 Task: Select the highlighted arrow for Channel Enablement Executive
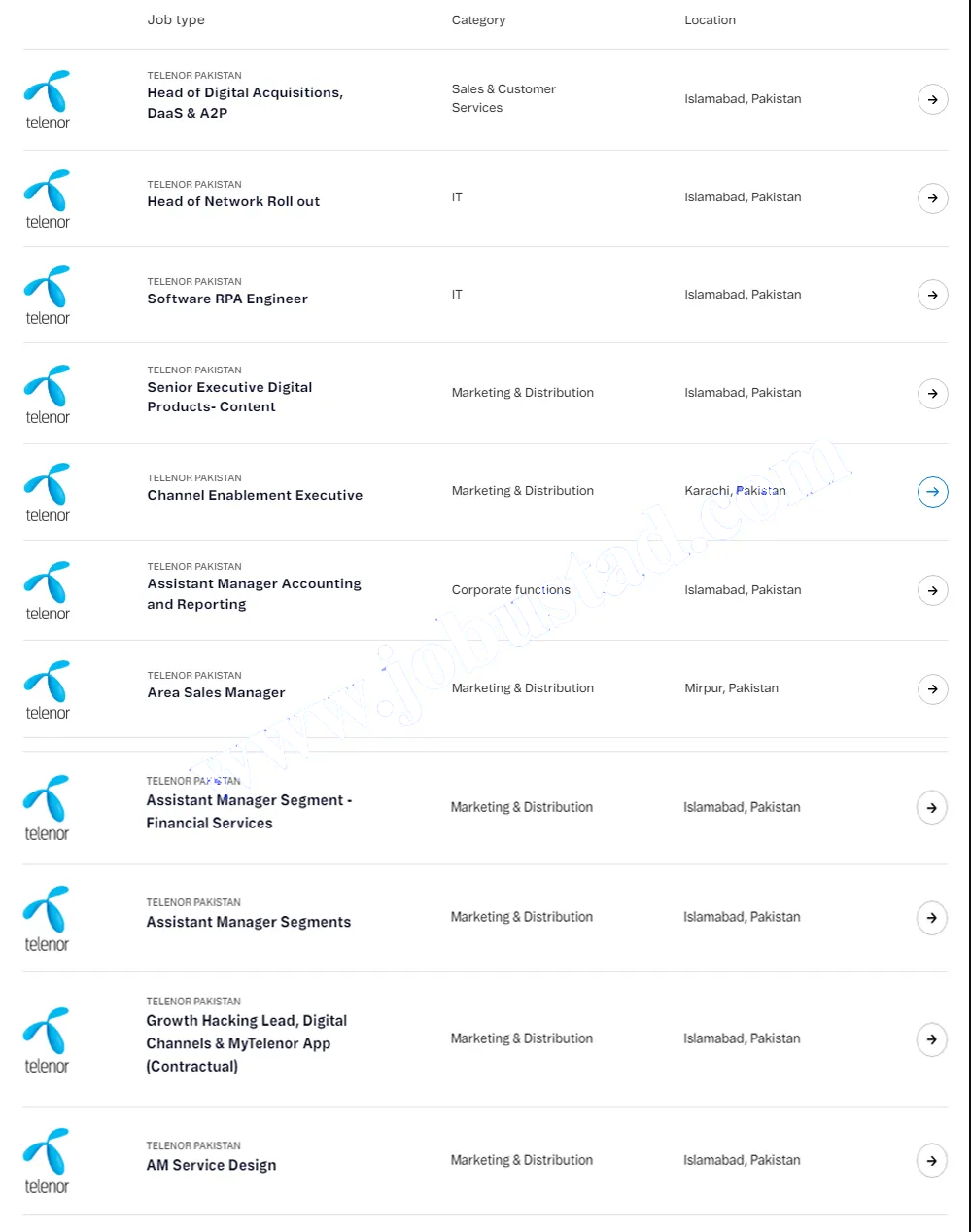tap(932, 492)
